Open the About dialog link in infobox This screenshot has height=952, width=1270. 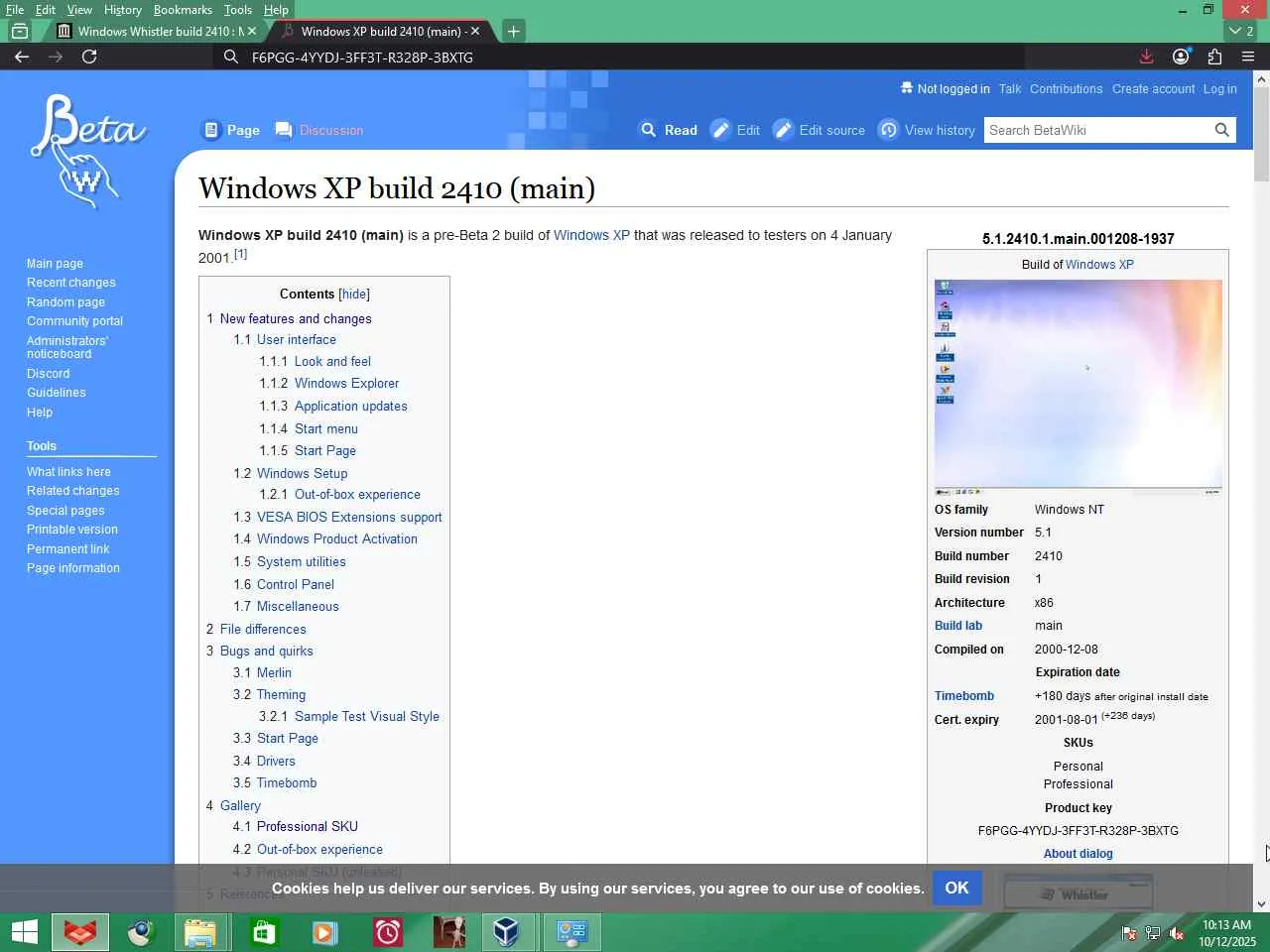[1079, 854]
